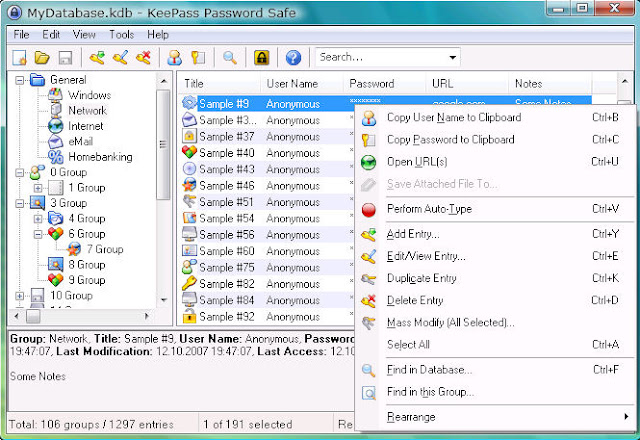Click the group tree horizontal scrollbar thumb

(33, 316)
